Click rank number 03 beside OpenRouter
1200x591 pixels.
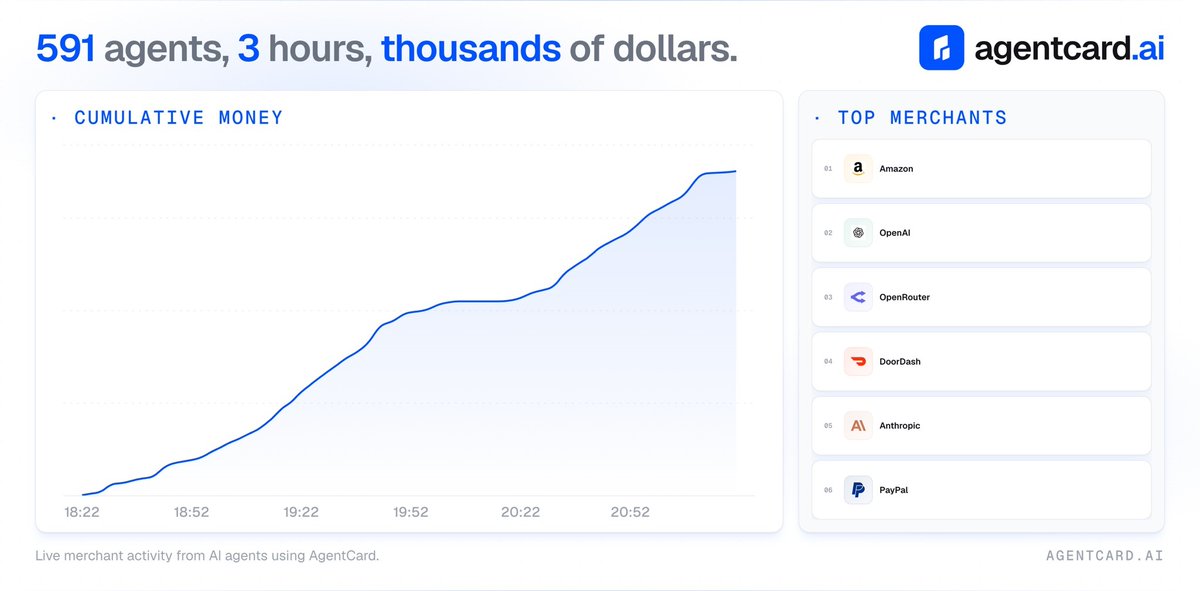click(x=828, y=297)
